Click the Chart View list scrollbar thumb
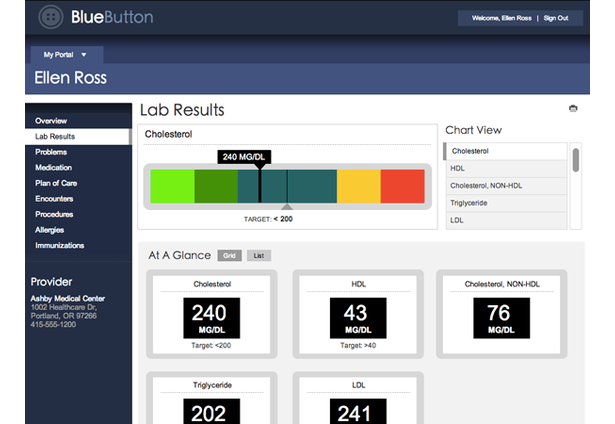 (576, 160)
